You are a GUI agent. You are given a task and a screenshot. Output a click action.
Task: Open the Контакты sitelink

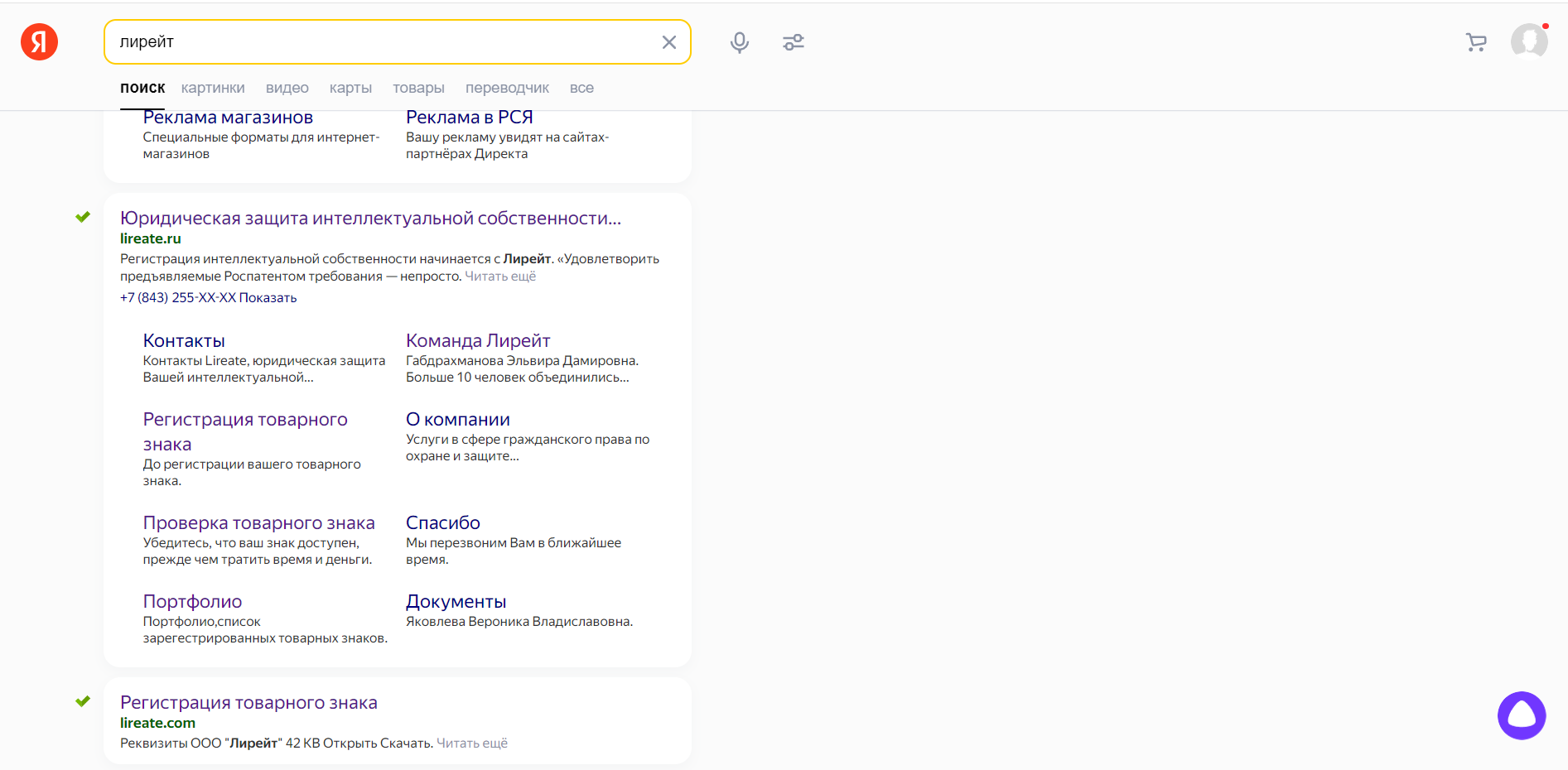(x=184, y=340)
